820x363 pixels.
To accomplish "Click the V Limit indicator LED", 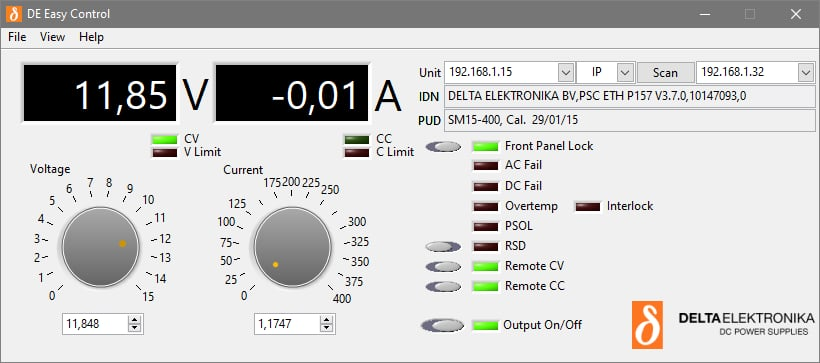I will (165, 152).
